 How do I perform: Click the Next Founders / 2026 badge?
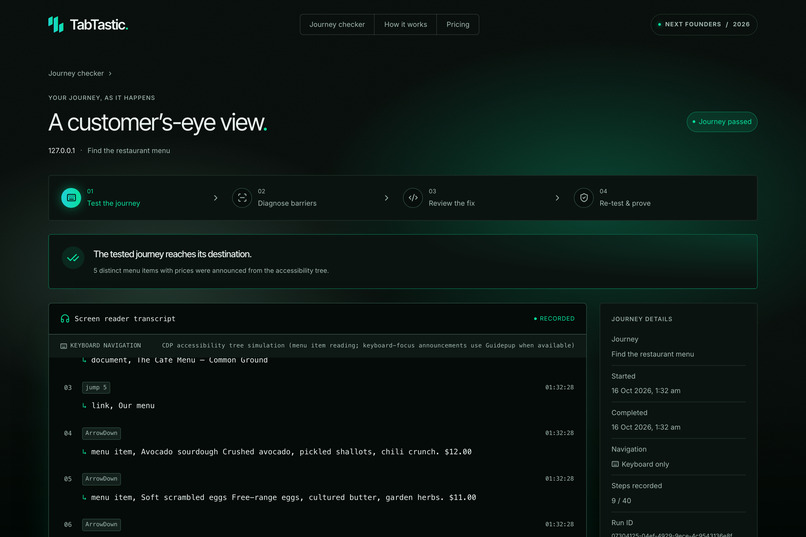tap(704, 24)
